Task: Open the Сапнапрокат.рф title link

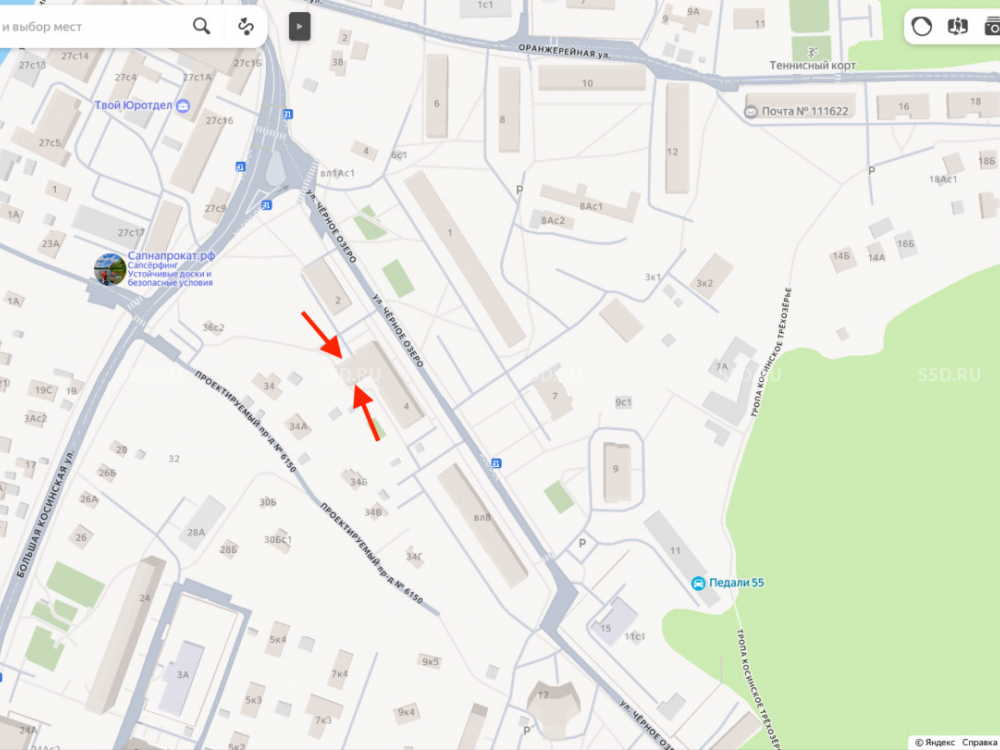Action: [171, 256]
